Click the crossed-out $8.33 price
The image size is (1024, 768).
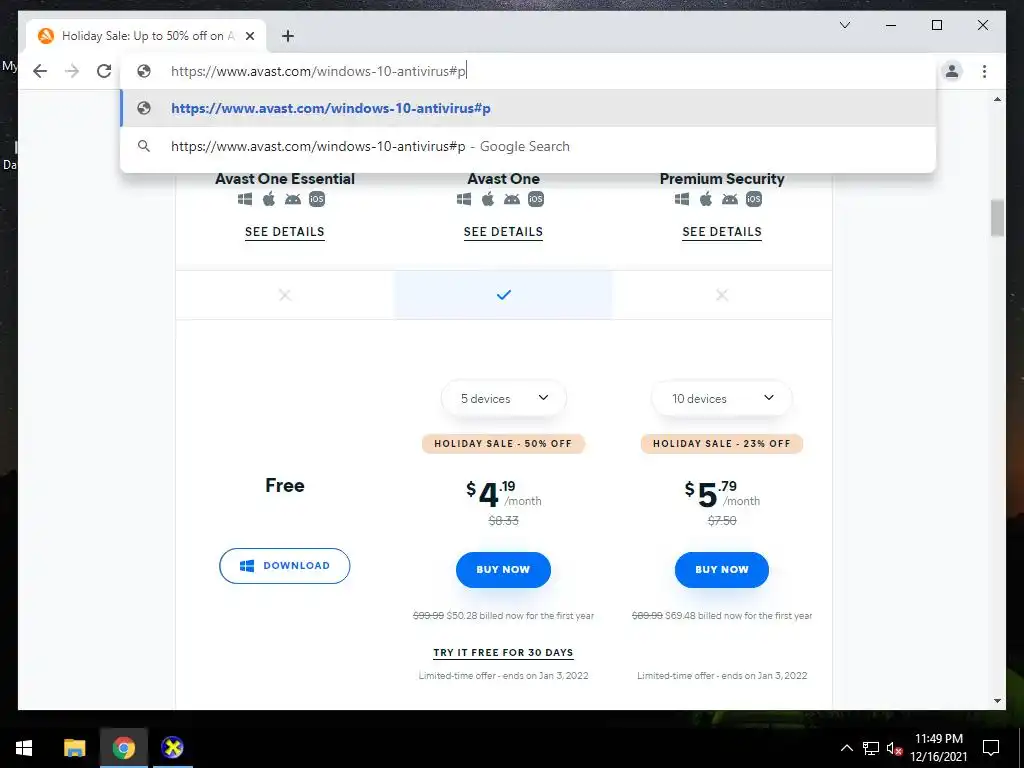click(x=504, y=520)
